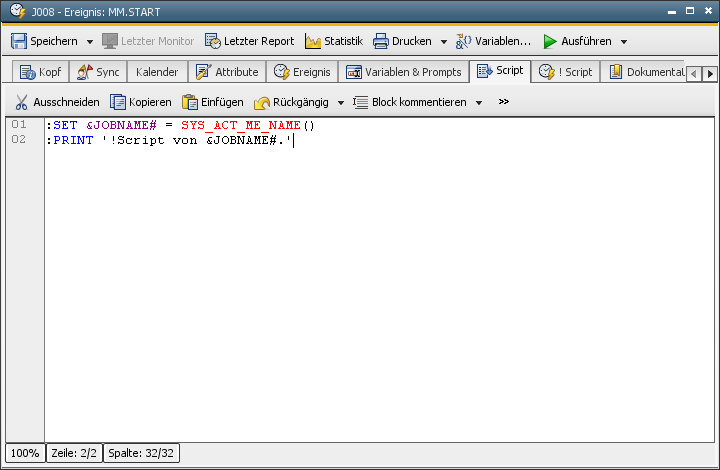
Task: Click the Einfügen label
Action: [222, 102]
